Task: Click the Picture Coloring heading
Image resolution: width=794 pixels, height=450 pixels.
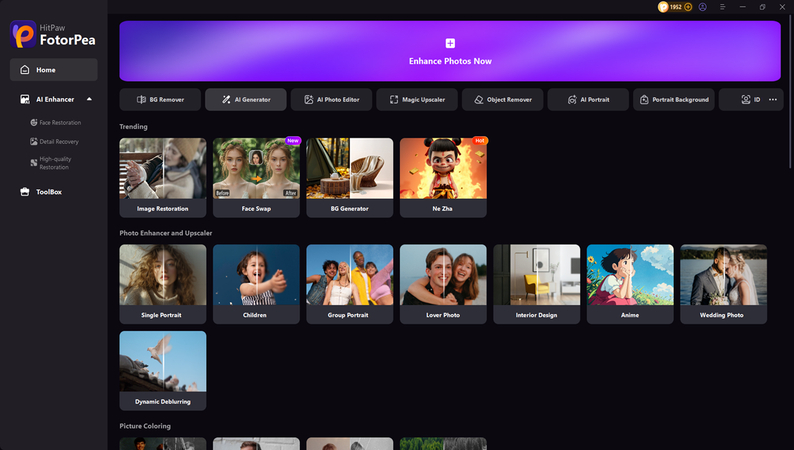Action: coord(145,426)
